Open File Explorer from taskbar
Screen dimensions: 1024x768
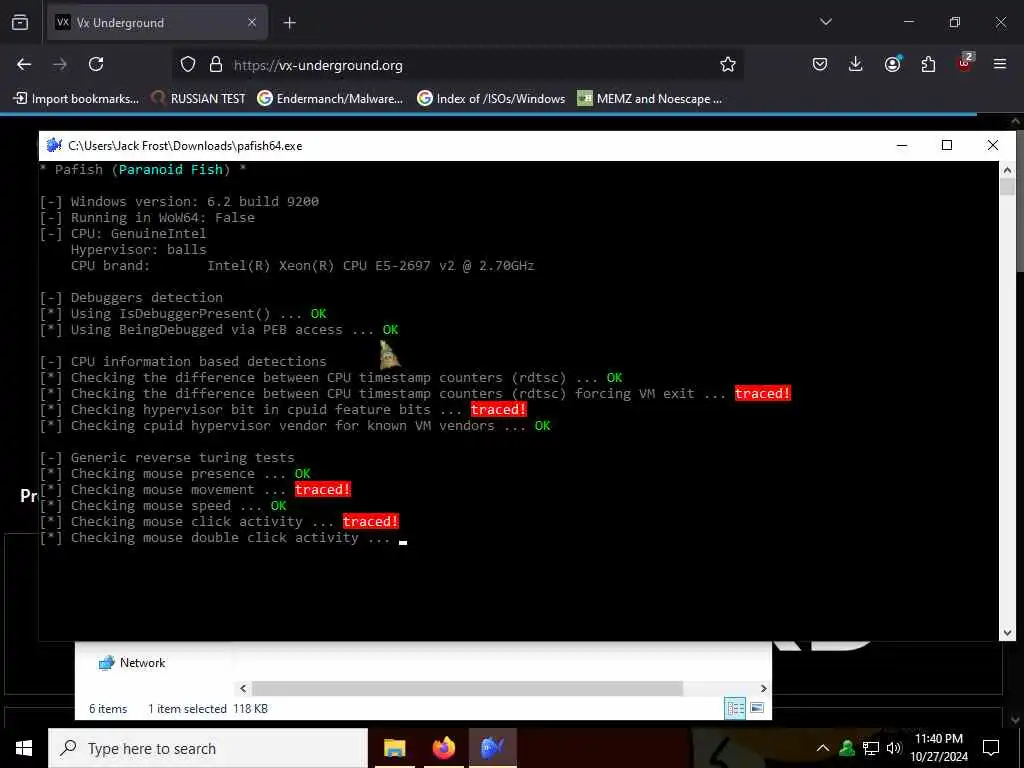(x=394, y=748)
